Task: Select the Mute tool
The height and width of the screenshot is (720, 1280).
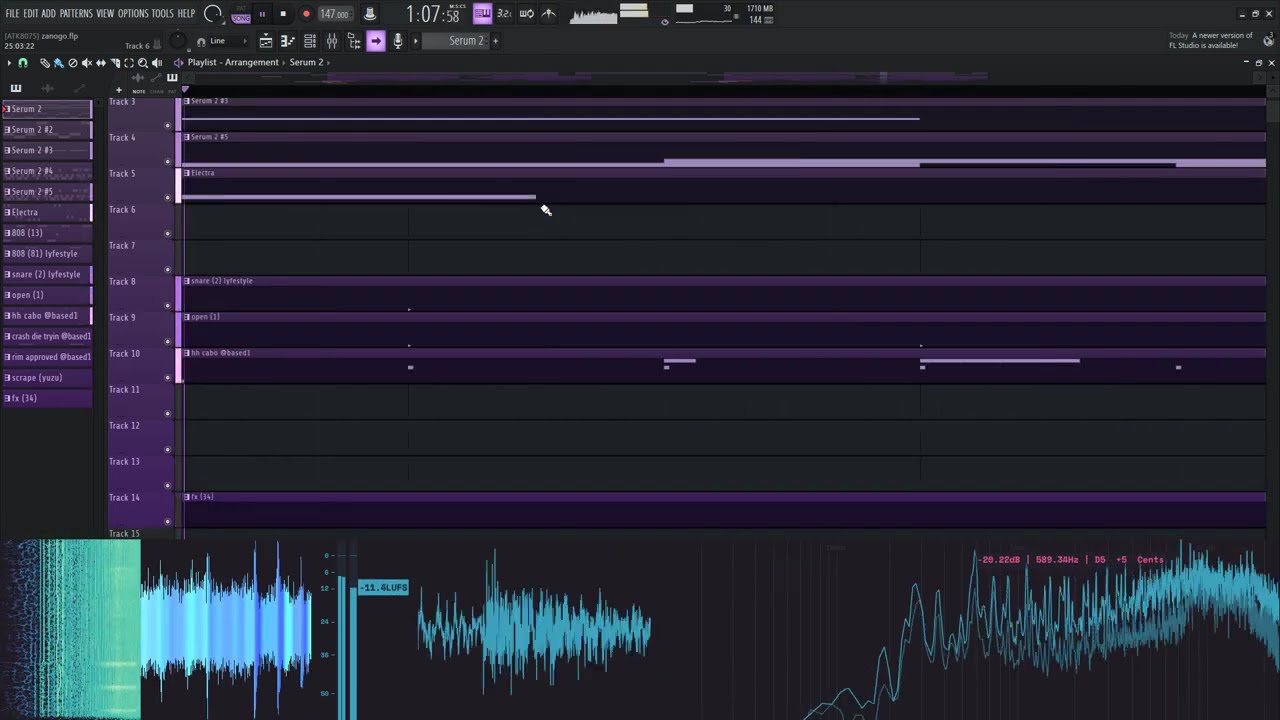Action: click(x=86, y=63)
